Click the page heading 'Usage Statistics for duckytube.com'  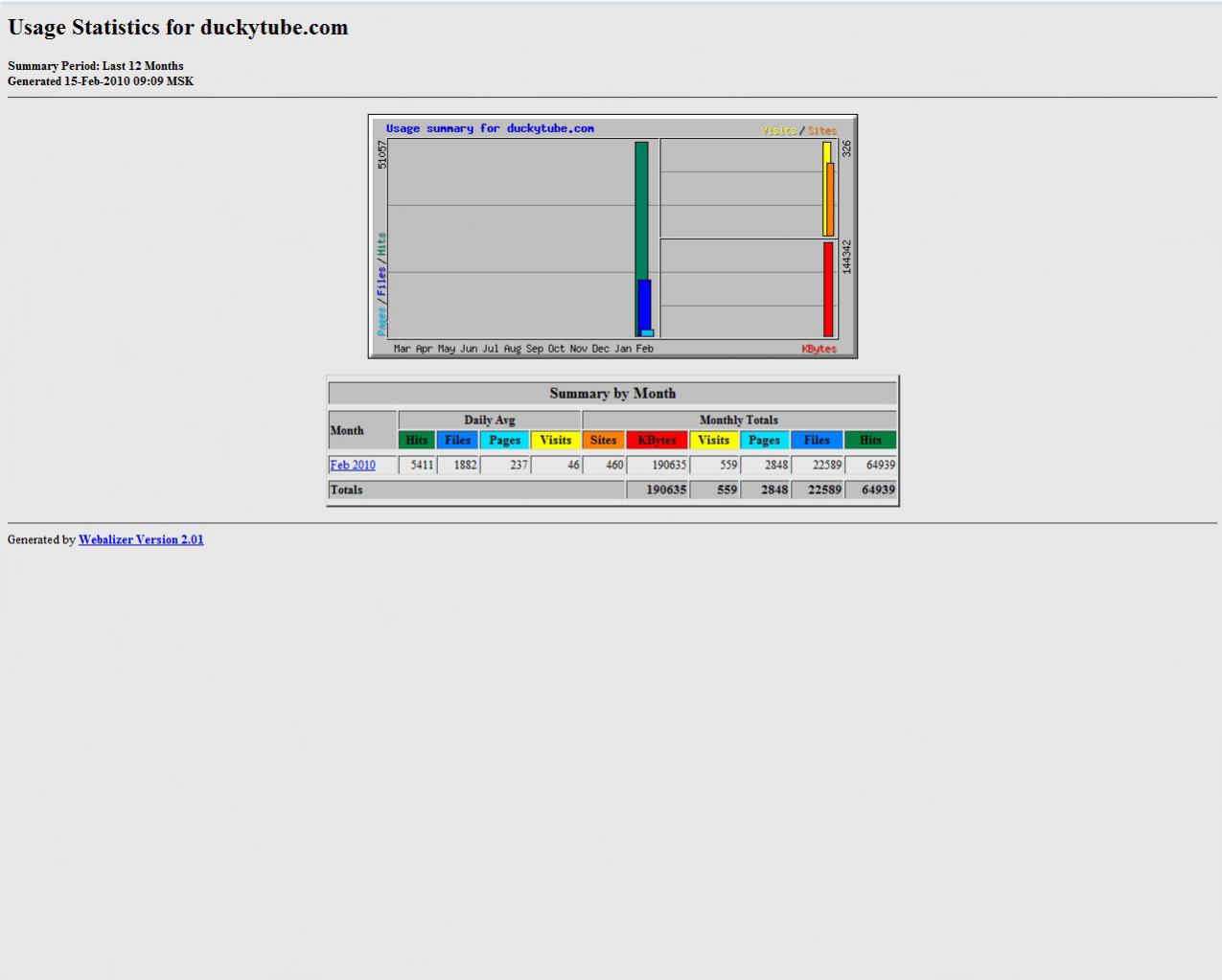178,28
